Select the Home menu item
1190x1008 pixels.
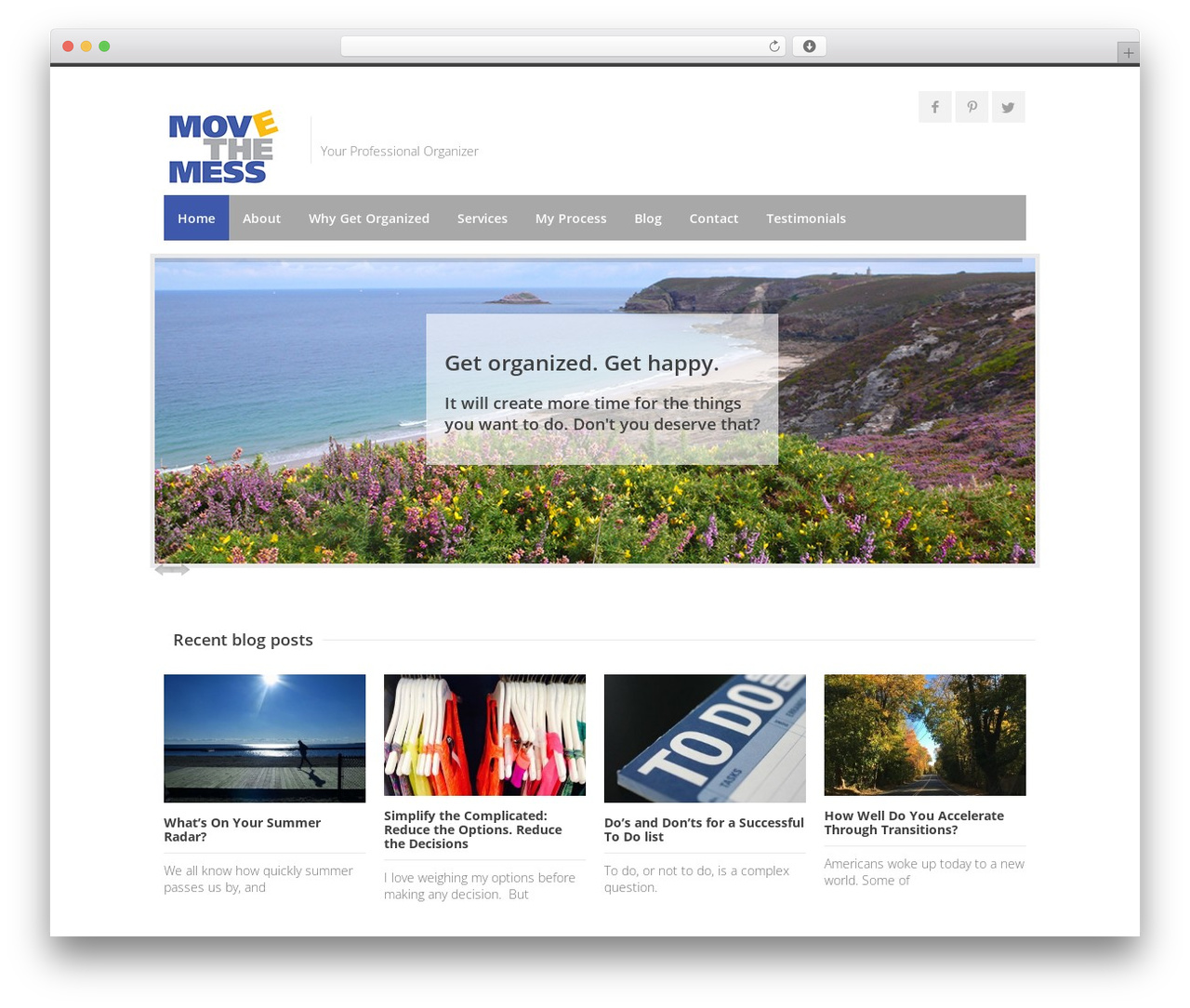[196, 219]
